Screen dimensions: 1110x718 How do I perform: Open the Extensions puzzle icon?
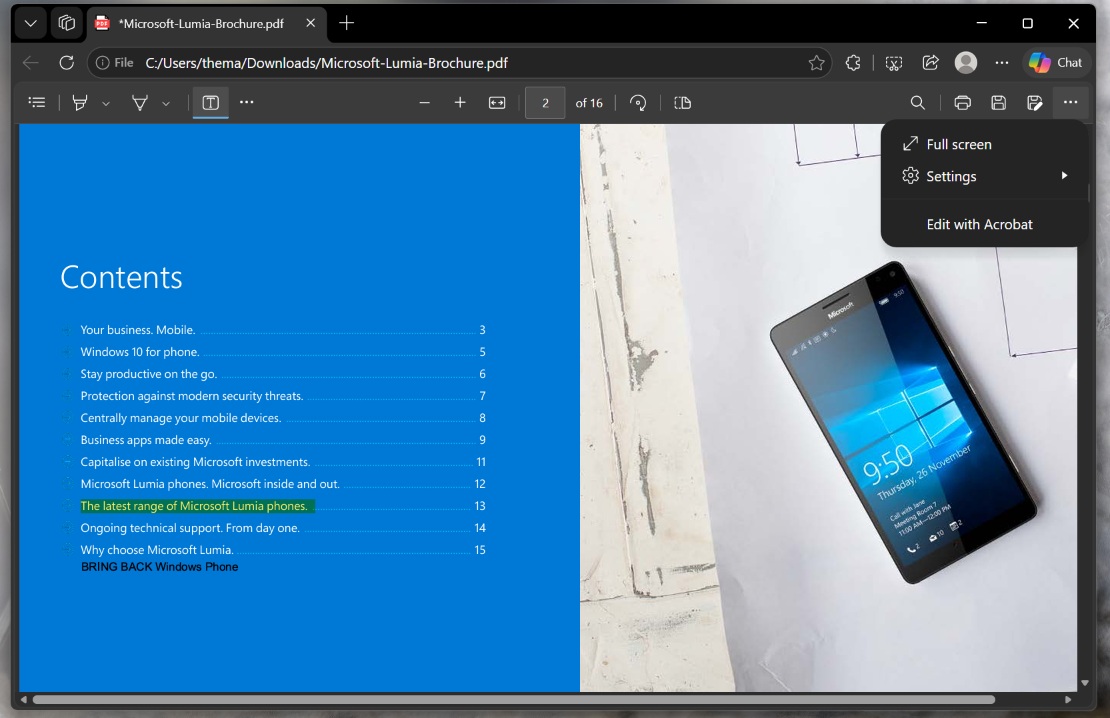tap(853, 62)
